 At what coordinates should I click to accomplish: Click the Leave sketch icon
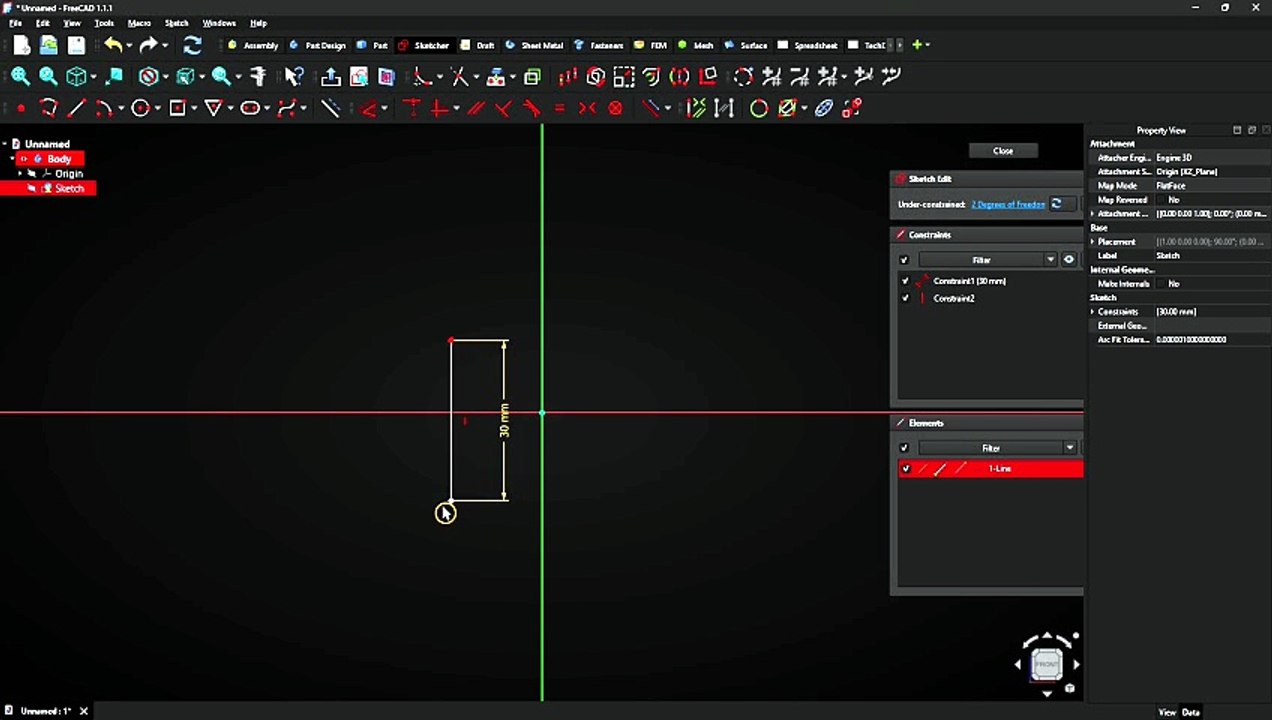[x=330, y=76]
